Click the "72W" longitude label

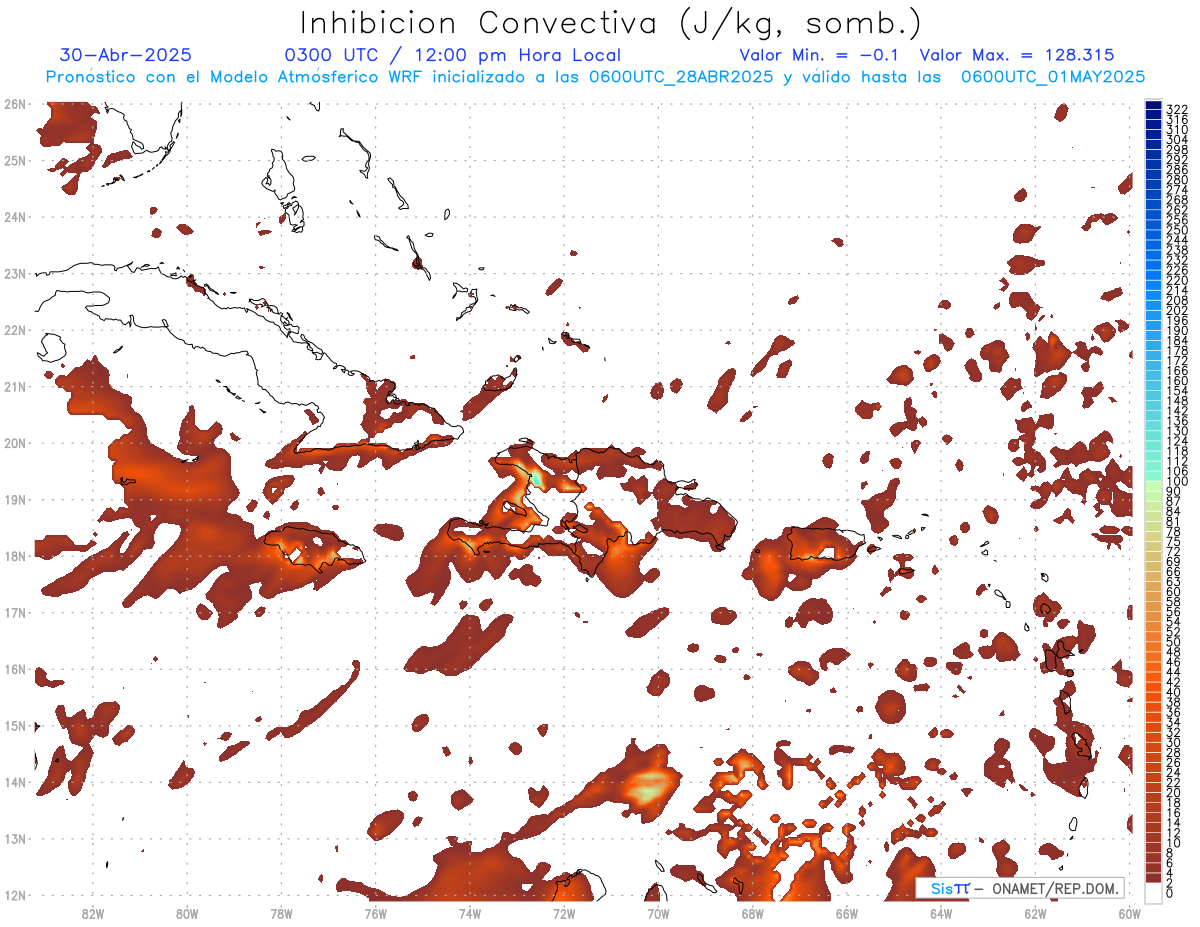(564, 913)
